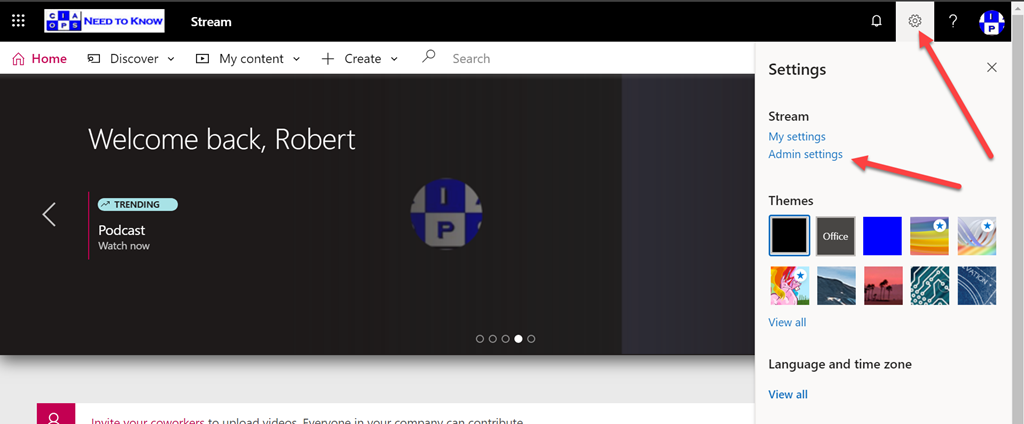
Task: Go to the Home tab
Action: coord(40,59)
